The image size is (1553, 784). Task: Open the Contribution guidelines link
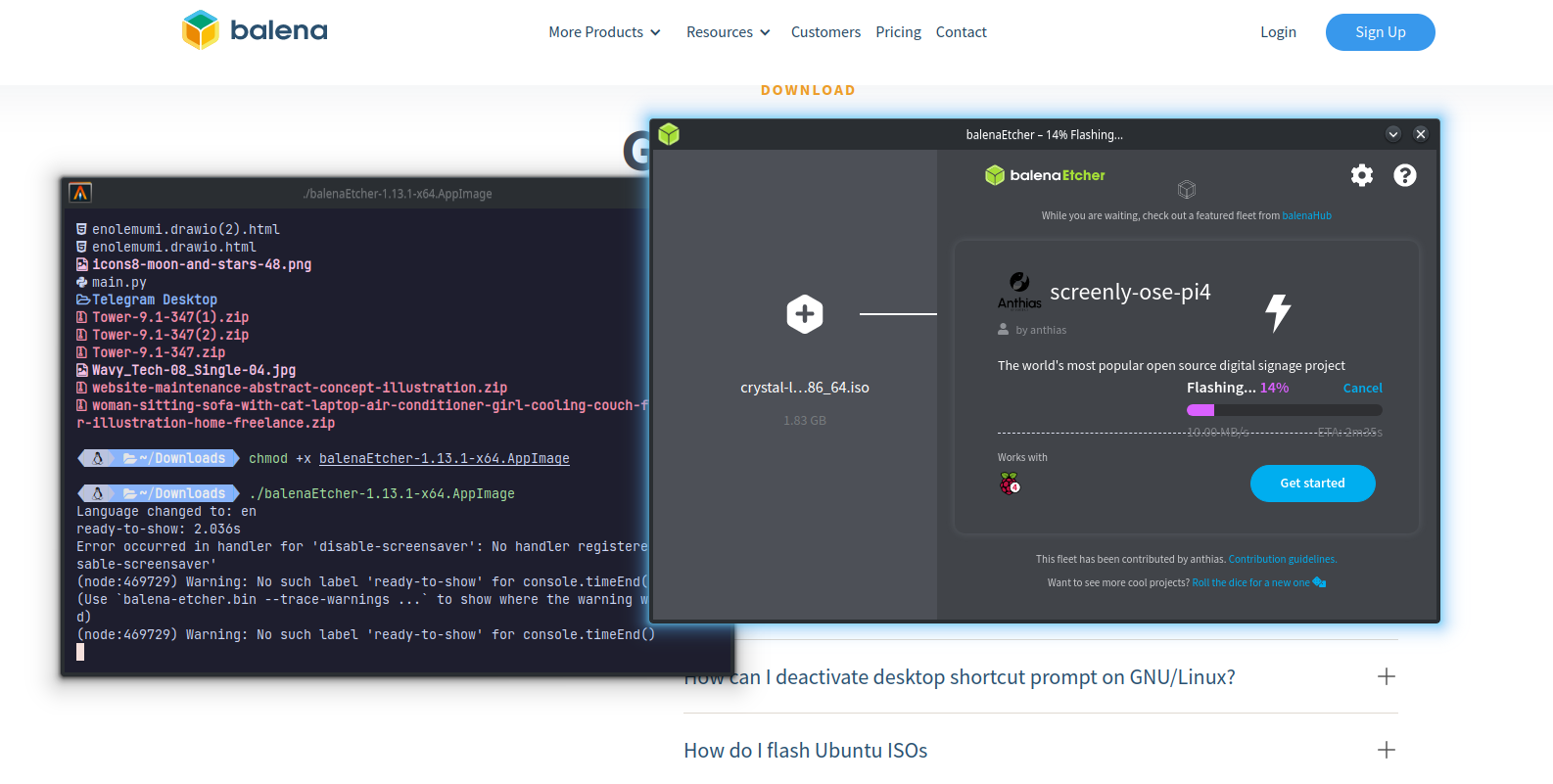click(x=1282, y=560)
